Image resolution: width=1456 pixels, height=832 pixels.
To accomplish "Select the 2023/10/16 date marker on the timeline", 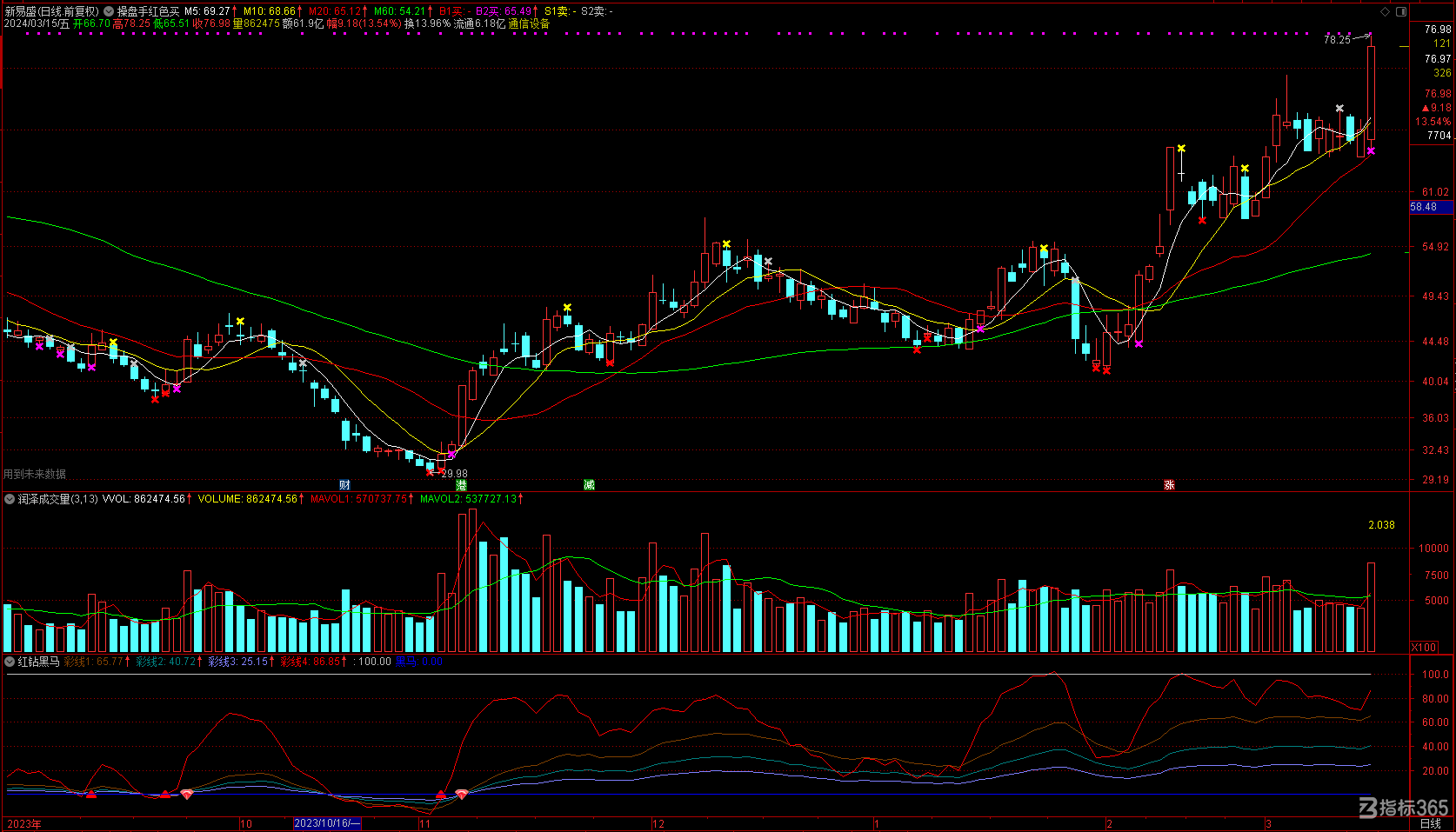I will [x=327, y=823].
